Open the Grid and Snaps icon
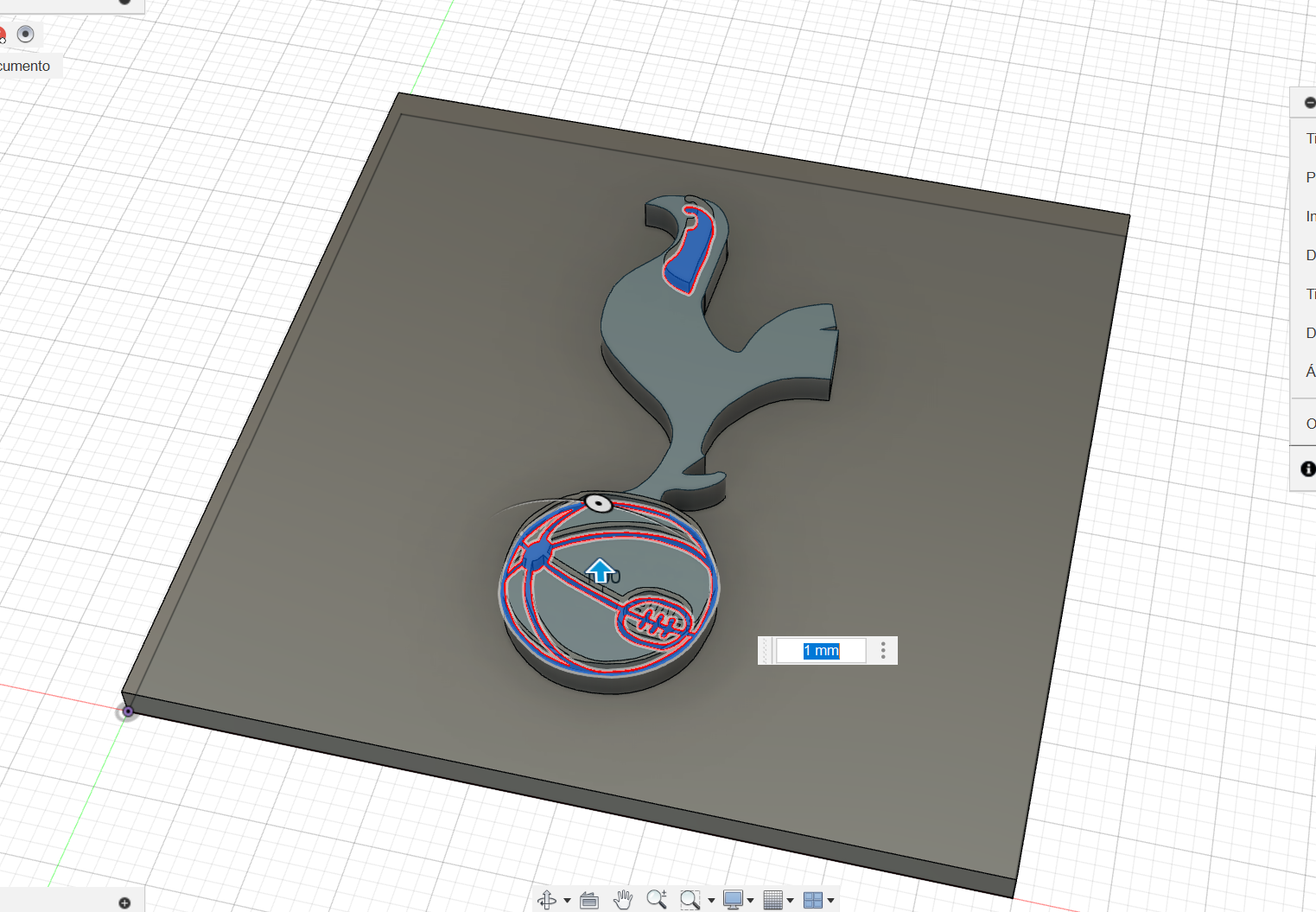This screenshot has height=912, width=1316. (x=773, y=900)
